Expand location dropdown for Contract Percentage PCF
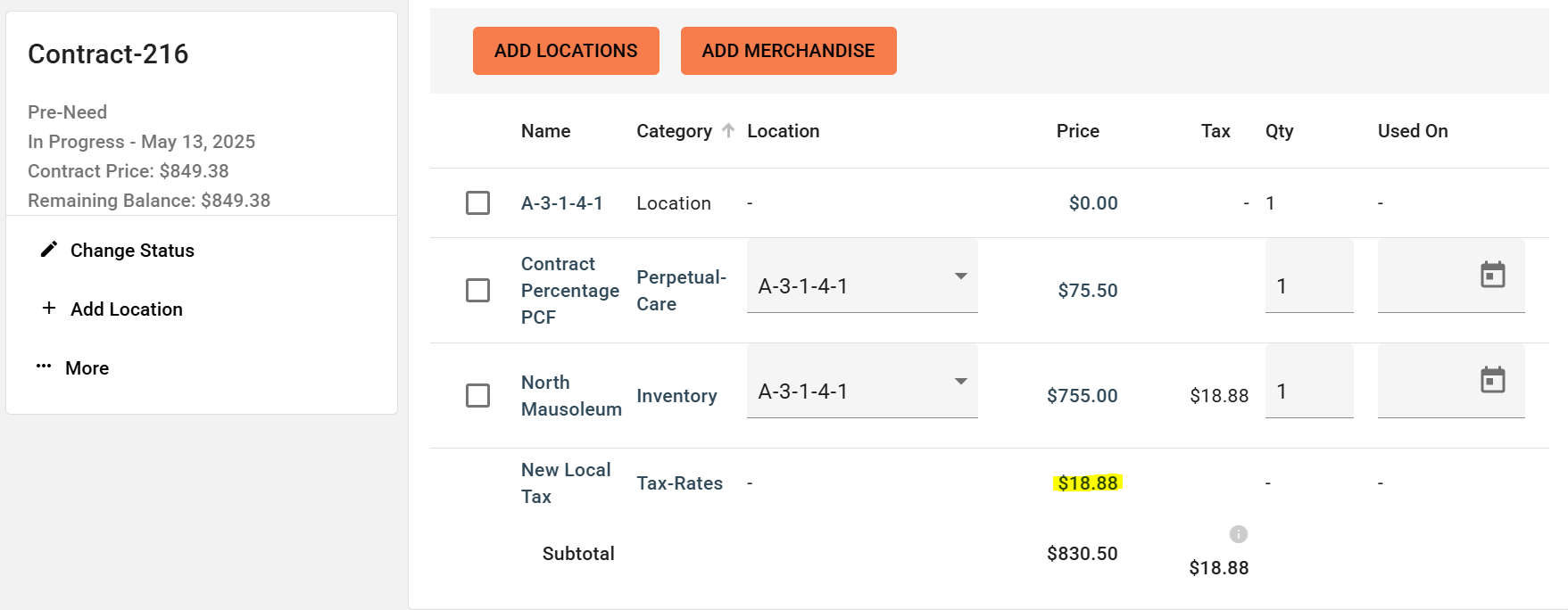Screen dimensions: 1568x610 (x=961, y=276)
